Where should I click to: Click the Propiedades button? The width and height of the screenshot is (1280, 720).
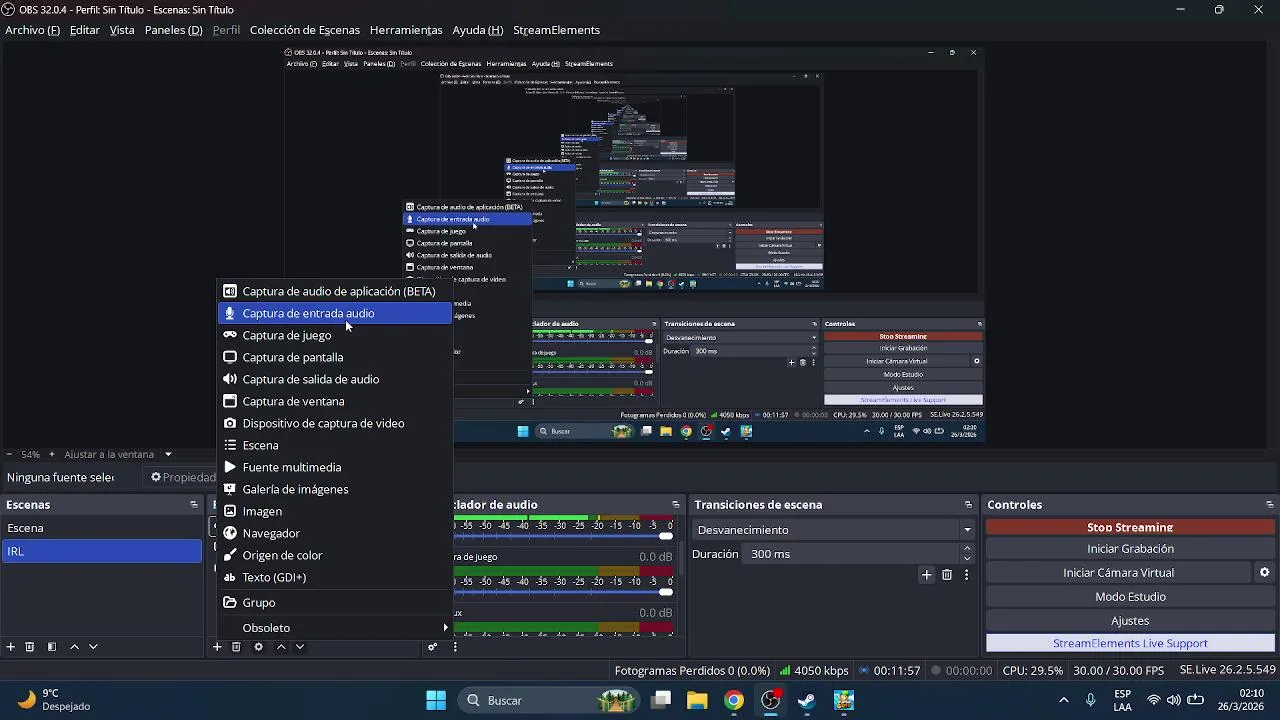(x=182, y=478)
